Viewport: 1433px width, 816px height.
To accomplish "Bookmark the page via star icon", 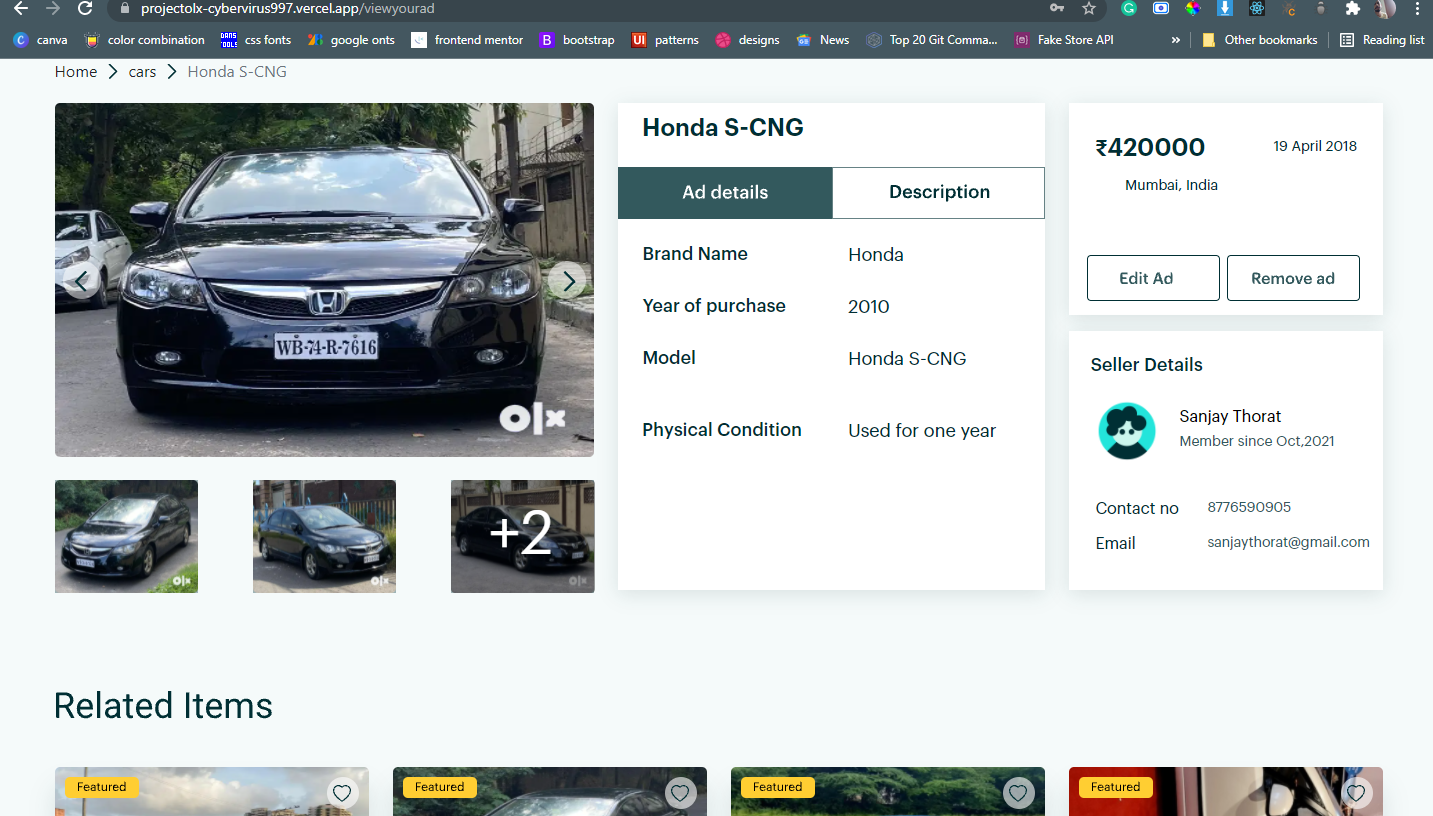I will click(x=1089, y=8).
